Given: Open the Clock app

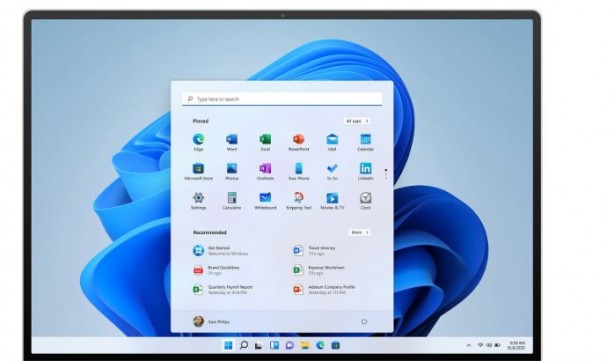Looking at the screenshot, I should pos(365,201).
